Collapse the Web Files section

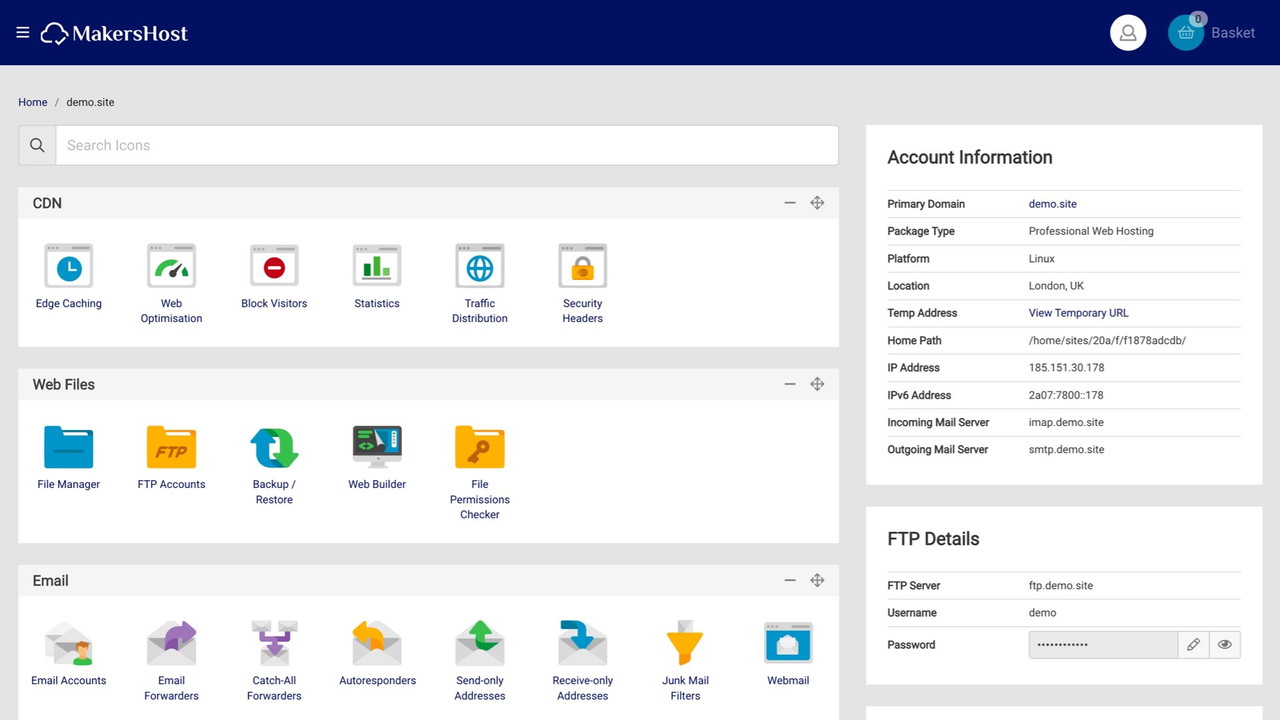pyautogui.click(x=790, y=384)
